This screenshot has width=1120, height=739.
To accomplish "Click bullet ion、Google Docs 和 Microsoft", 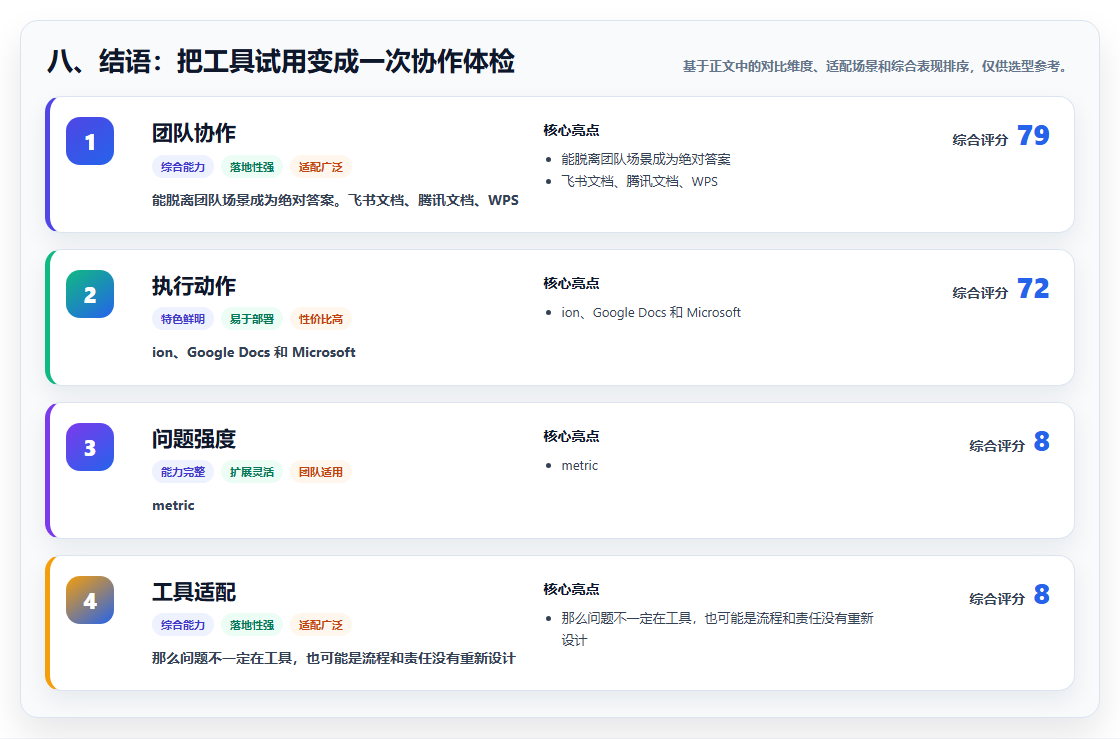I will click(x=651, y=312).
